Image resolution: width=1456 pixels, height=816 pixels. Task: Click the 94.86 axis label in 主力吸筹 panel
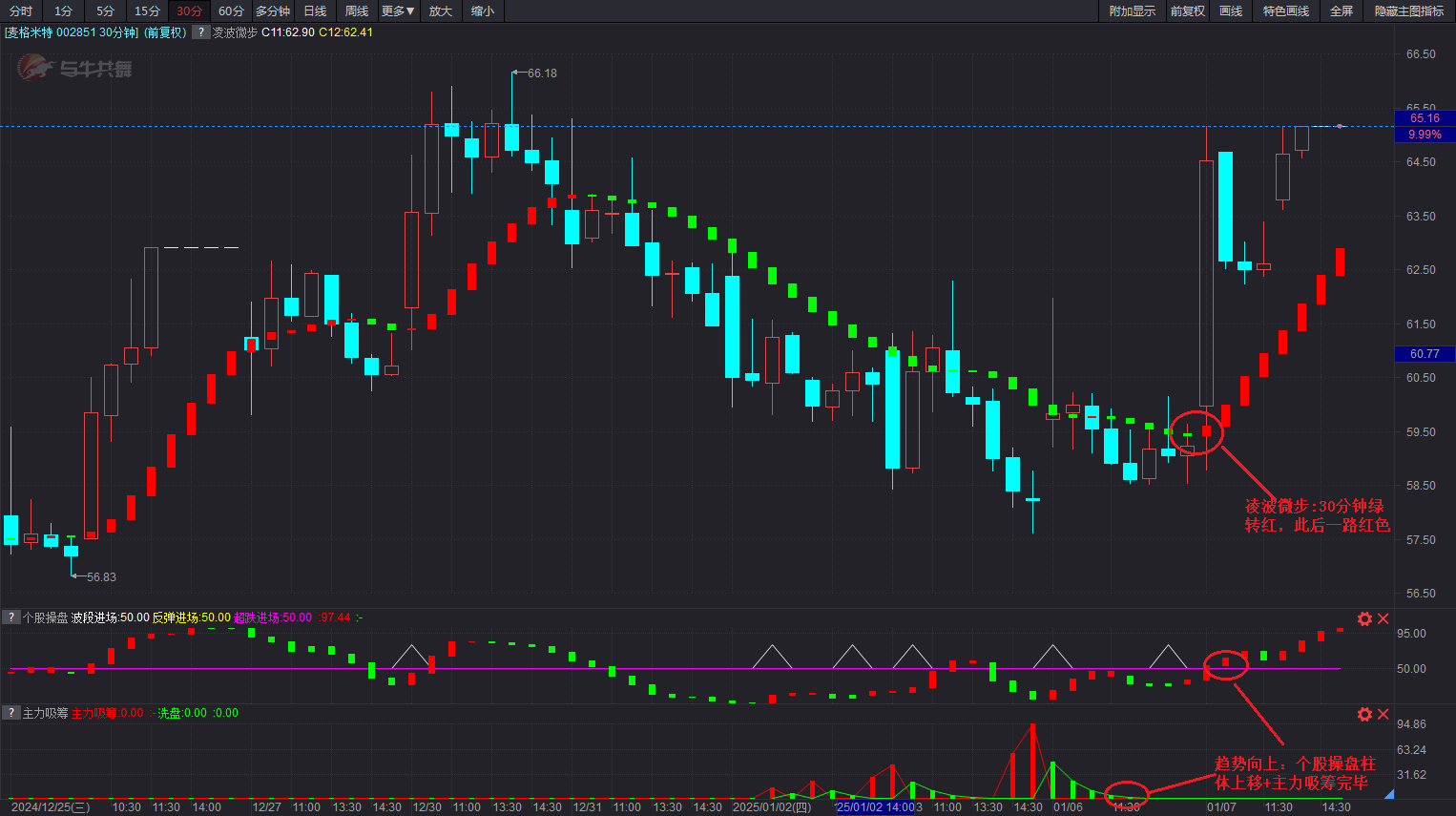pyautogui.click(x=1411, y=724)
